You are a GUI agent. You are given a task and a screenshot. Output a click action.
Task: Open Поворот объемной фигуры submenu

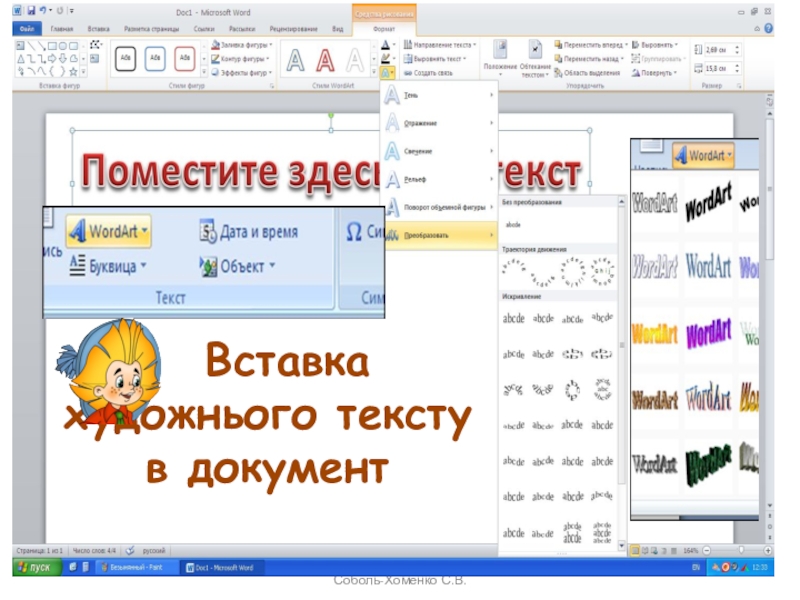point(439,207)
